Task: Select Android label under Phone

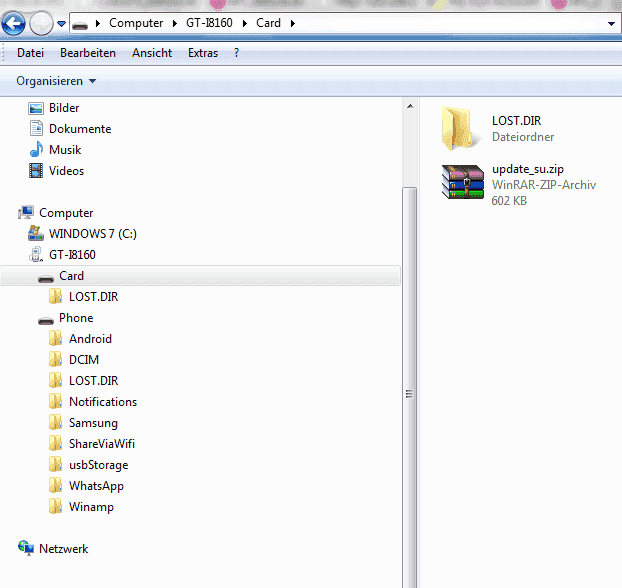Action: click(x=90, y=339)
